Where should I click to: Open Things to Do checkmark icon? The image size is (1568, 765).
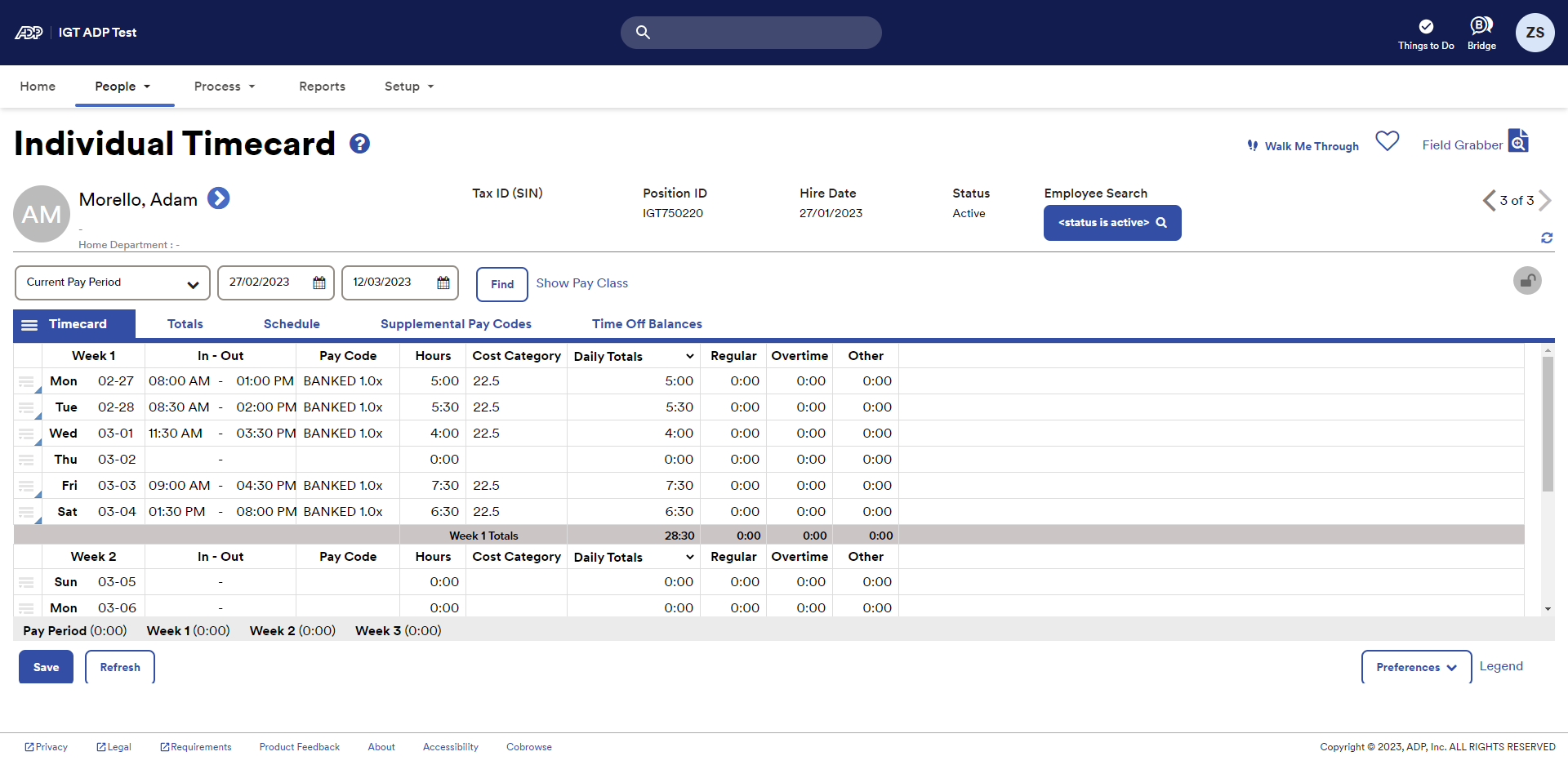tap(1425, 27)
